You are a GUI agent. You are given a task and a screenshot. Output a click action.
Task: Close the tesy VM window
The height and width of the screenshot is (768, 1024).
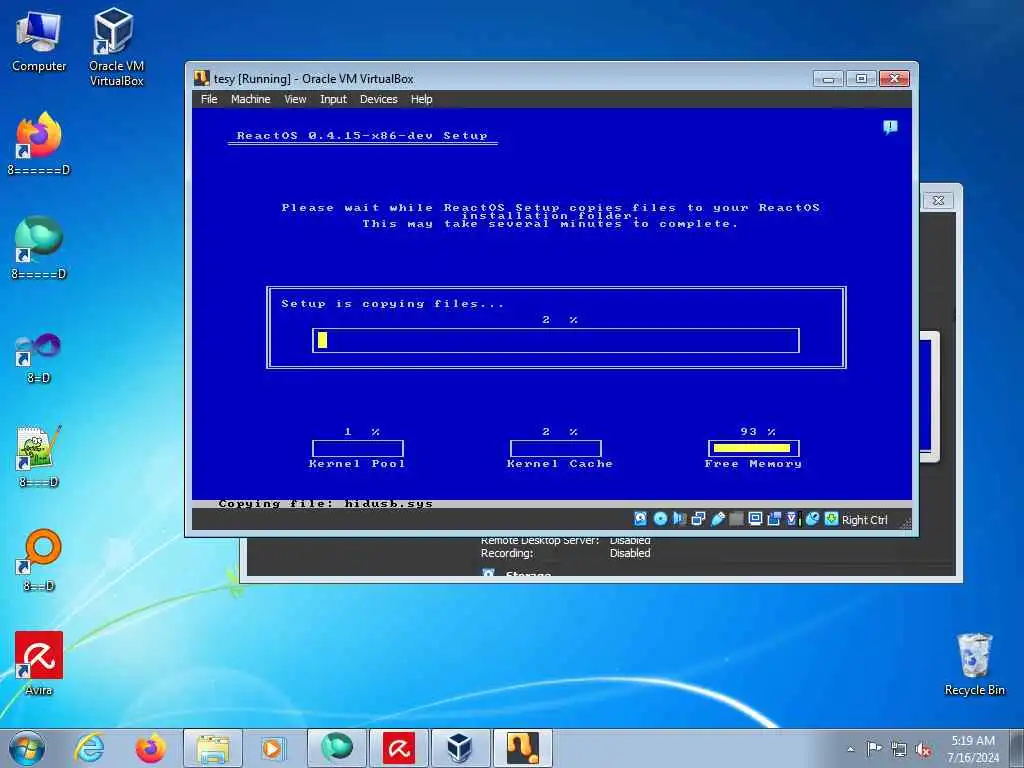(x=894, y=79)
